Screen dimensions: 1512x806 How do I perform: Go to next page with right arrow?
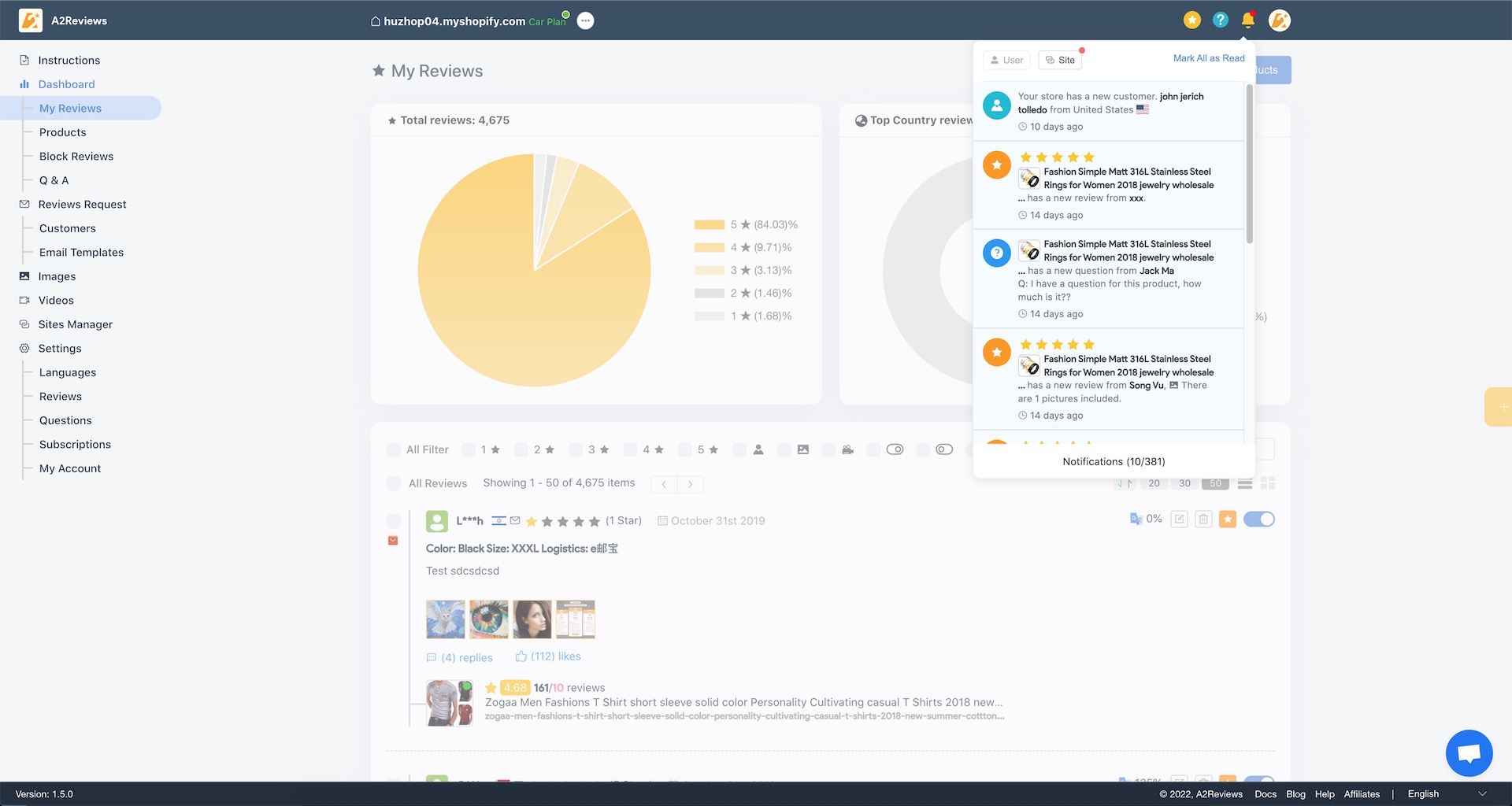[691, 484]
